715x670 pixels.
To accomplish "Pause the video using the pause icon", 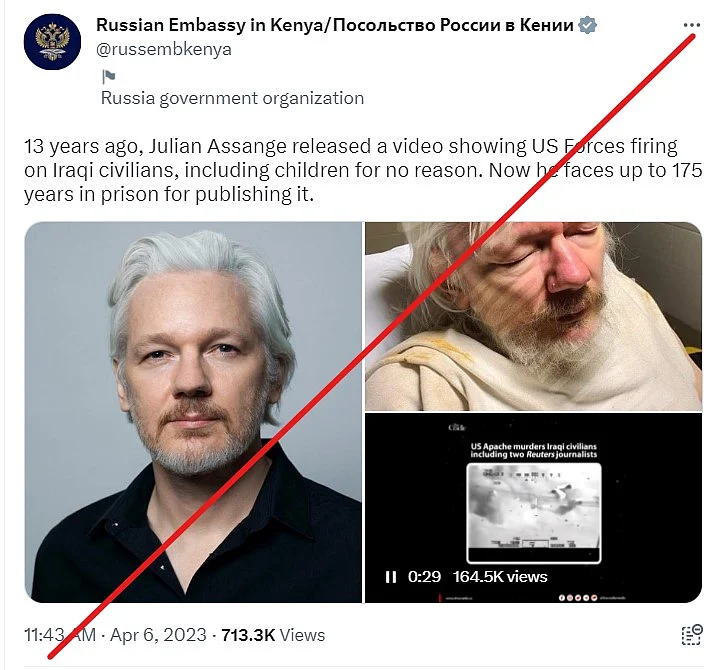I will 391,577.
